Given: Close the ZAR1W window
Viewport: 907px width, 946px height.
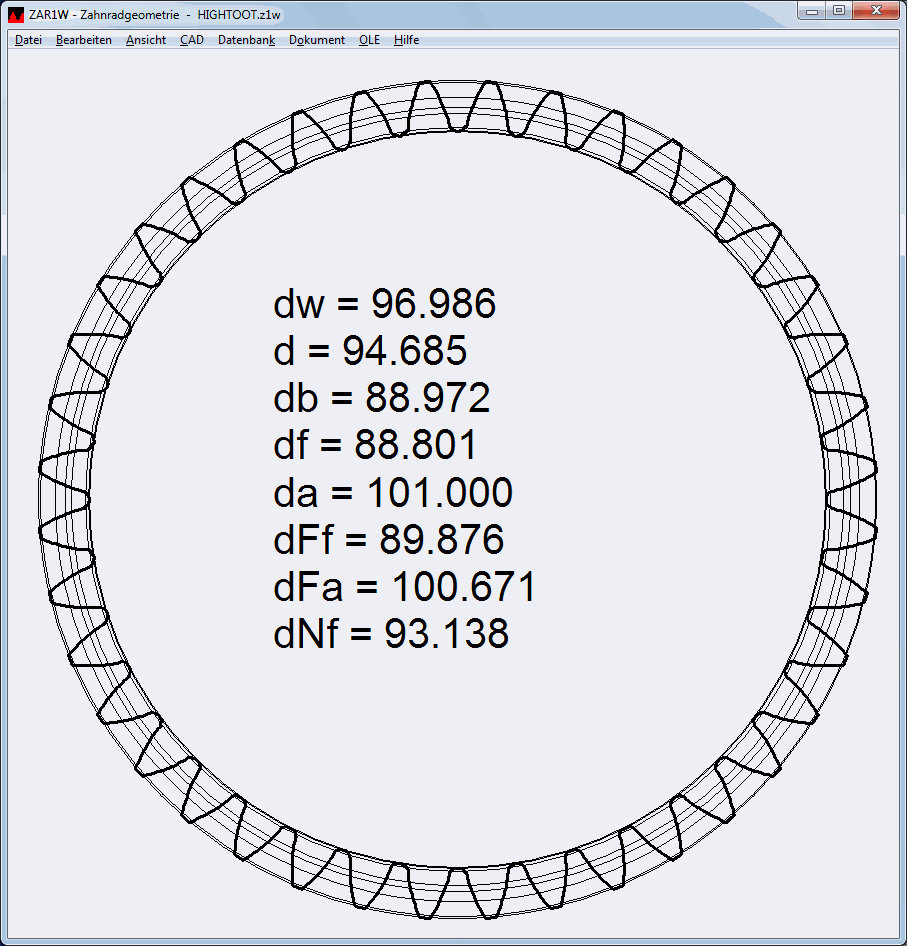Looking at the screenshot, I should 876,11.
